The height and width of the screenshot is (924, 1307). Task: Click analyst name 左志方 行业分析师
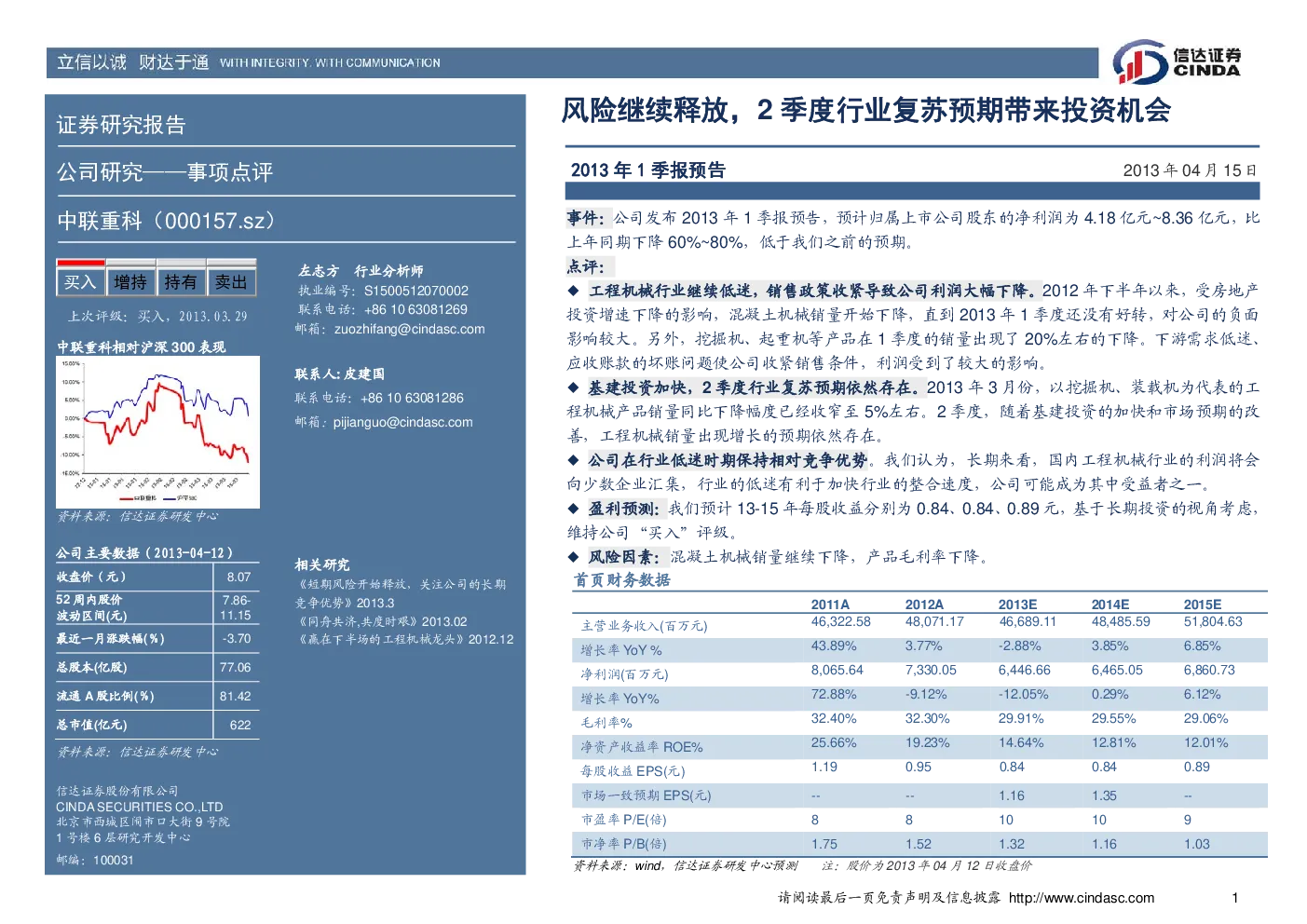tap(361, 271)
